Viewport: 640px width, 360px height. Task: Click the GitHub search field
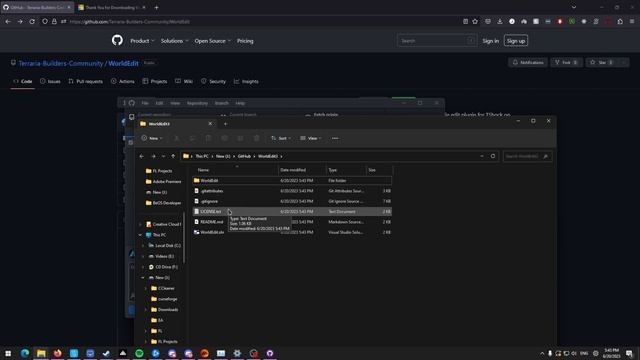pos(437,41)
